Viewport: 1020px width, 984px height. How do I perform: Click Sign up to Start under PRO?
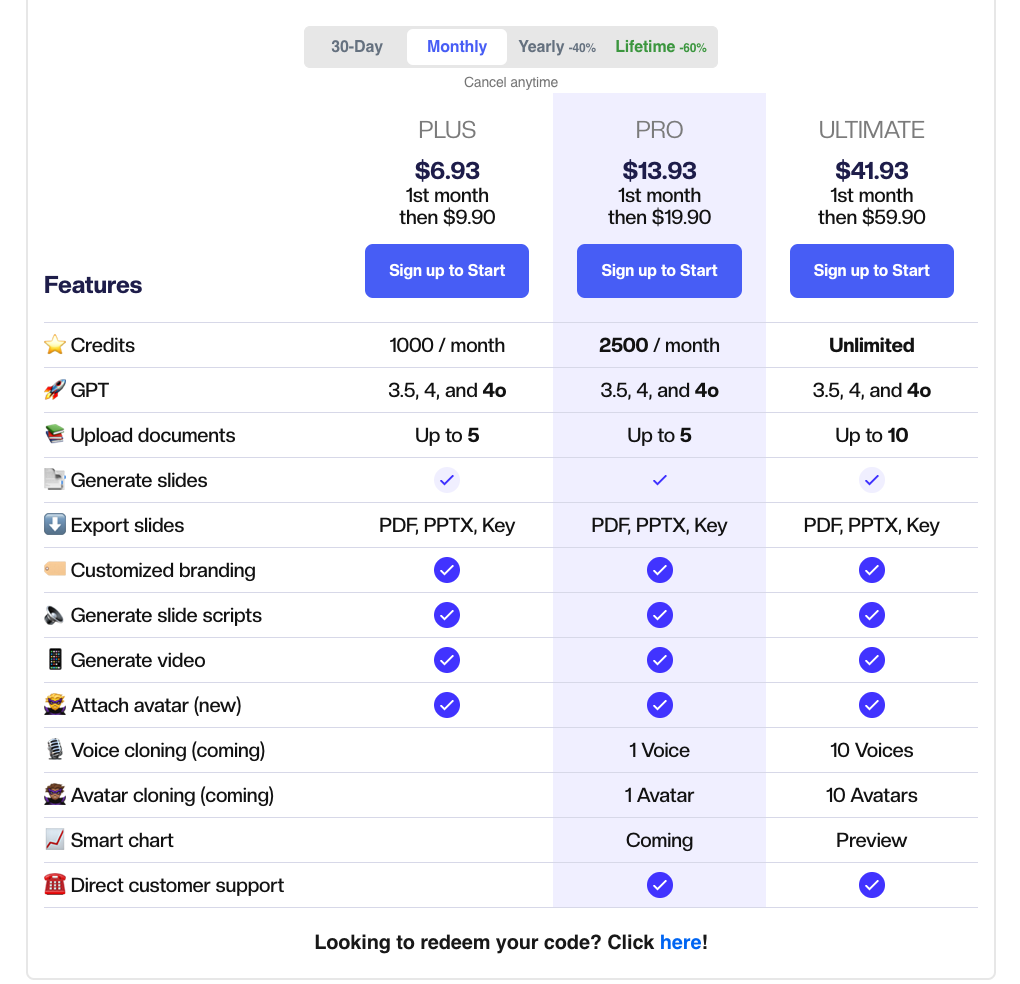pos(659,271)
